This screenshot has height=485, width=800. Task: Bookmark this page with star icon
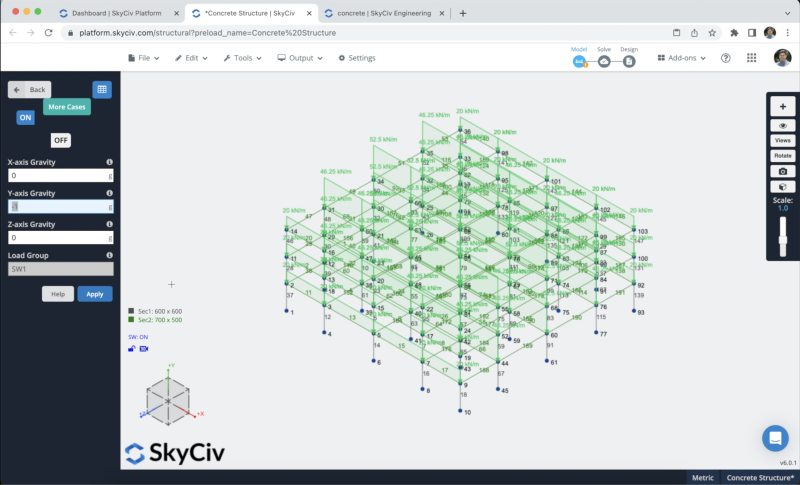(712, 33)
